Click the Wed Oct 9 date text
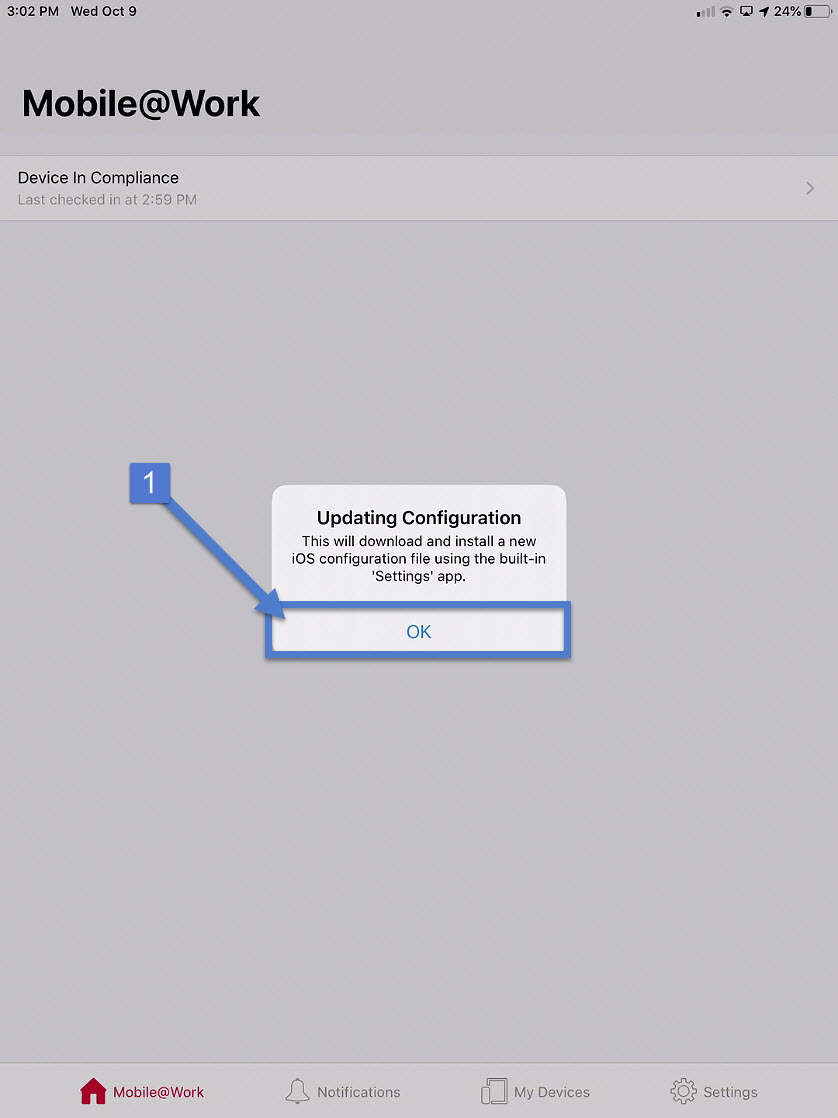838x1118 pixels. click(103, 11)
